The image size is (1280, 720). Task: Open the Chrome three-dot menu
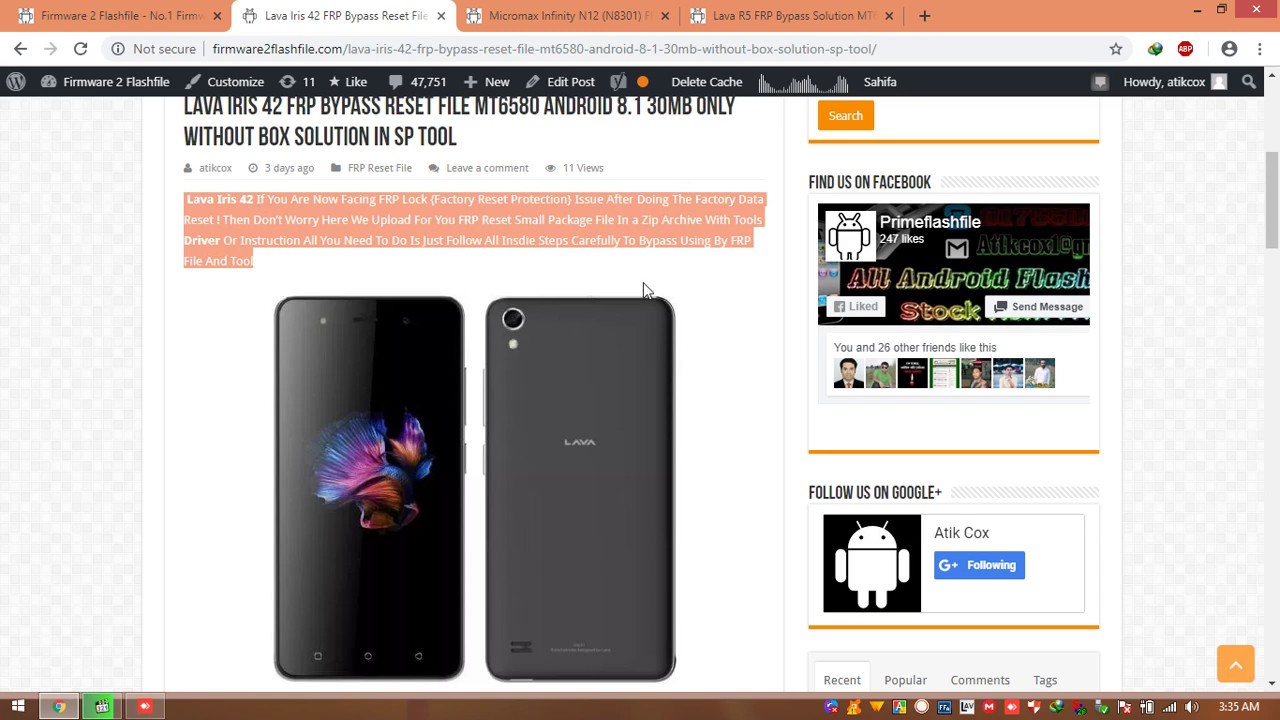pyautogui.click(x=1258, y=48)
